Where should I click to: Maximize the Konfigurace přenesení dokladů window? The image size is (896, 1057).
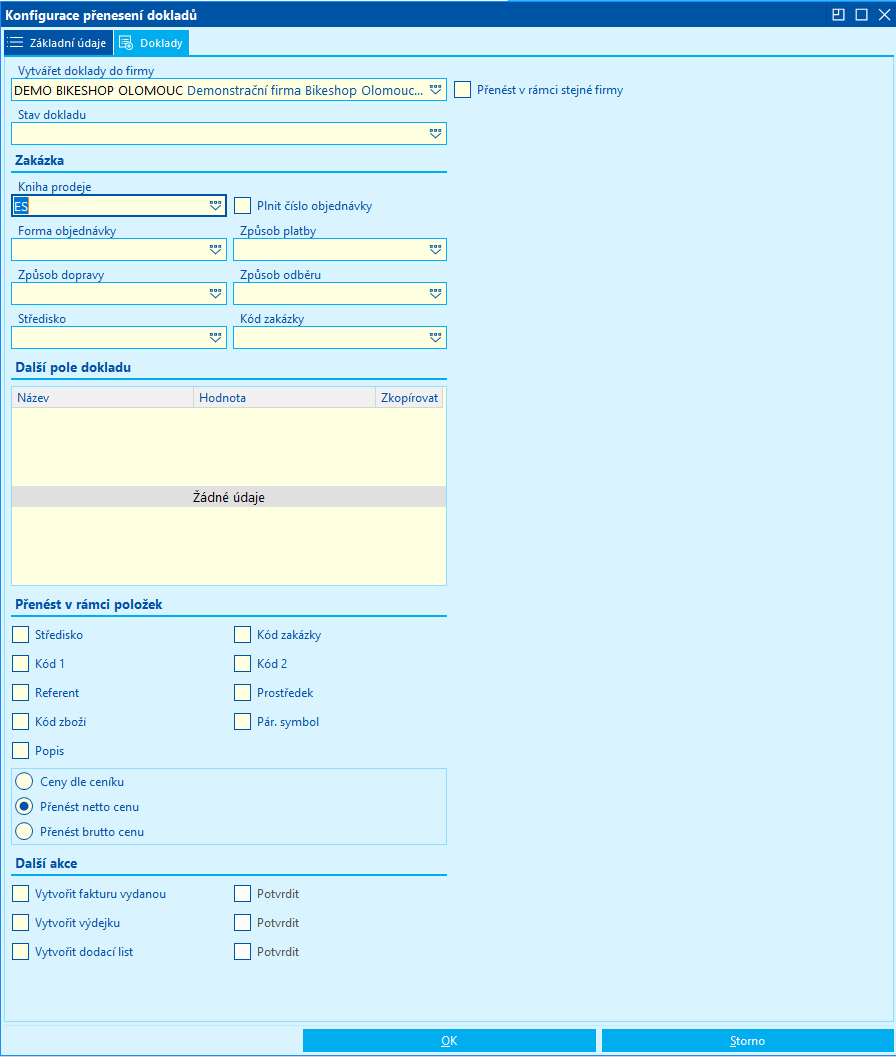pos(862,15)
